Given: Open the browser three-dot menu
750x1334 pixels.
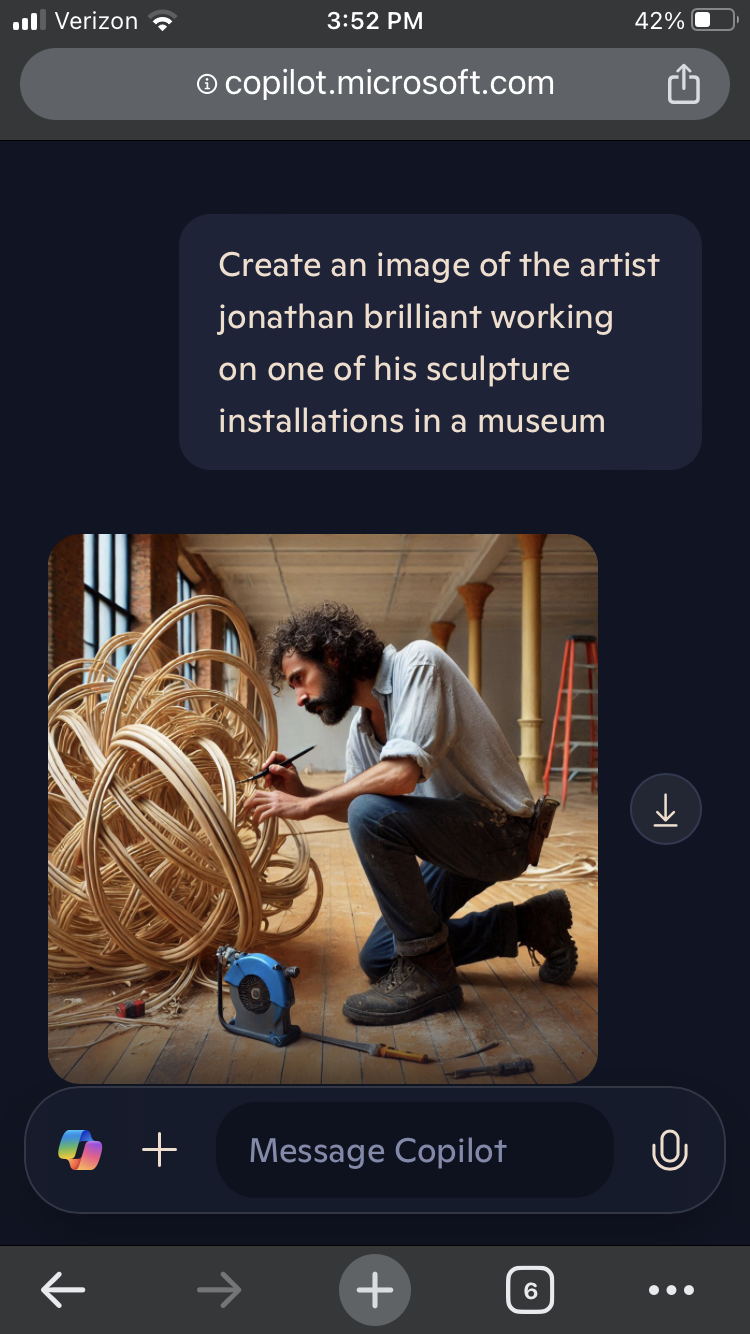Looking at the screenshot, I should coord(671,1291).
